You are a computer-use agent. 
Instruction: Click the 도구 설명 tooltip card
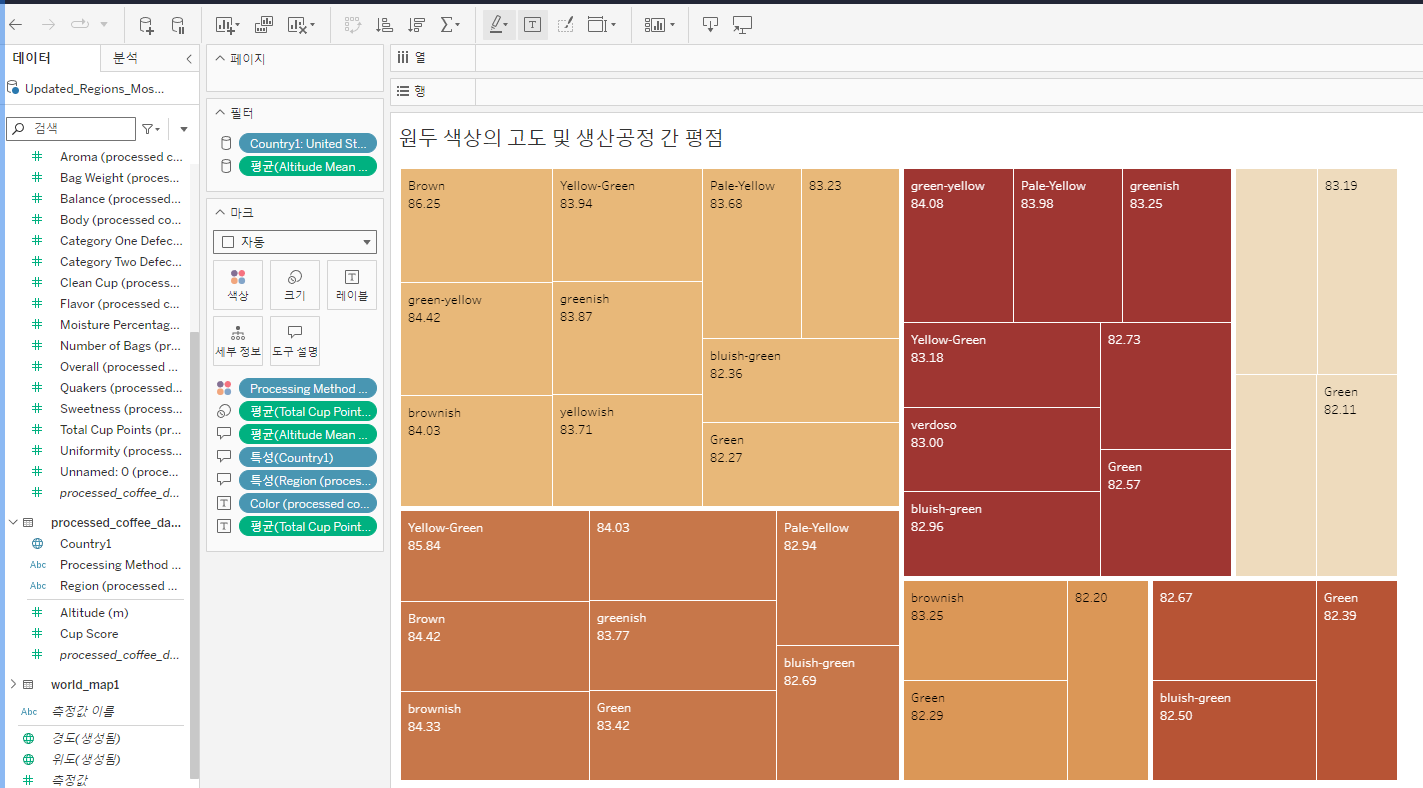[x=295, y=341]
